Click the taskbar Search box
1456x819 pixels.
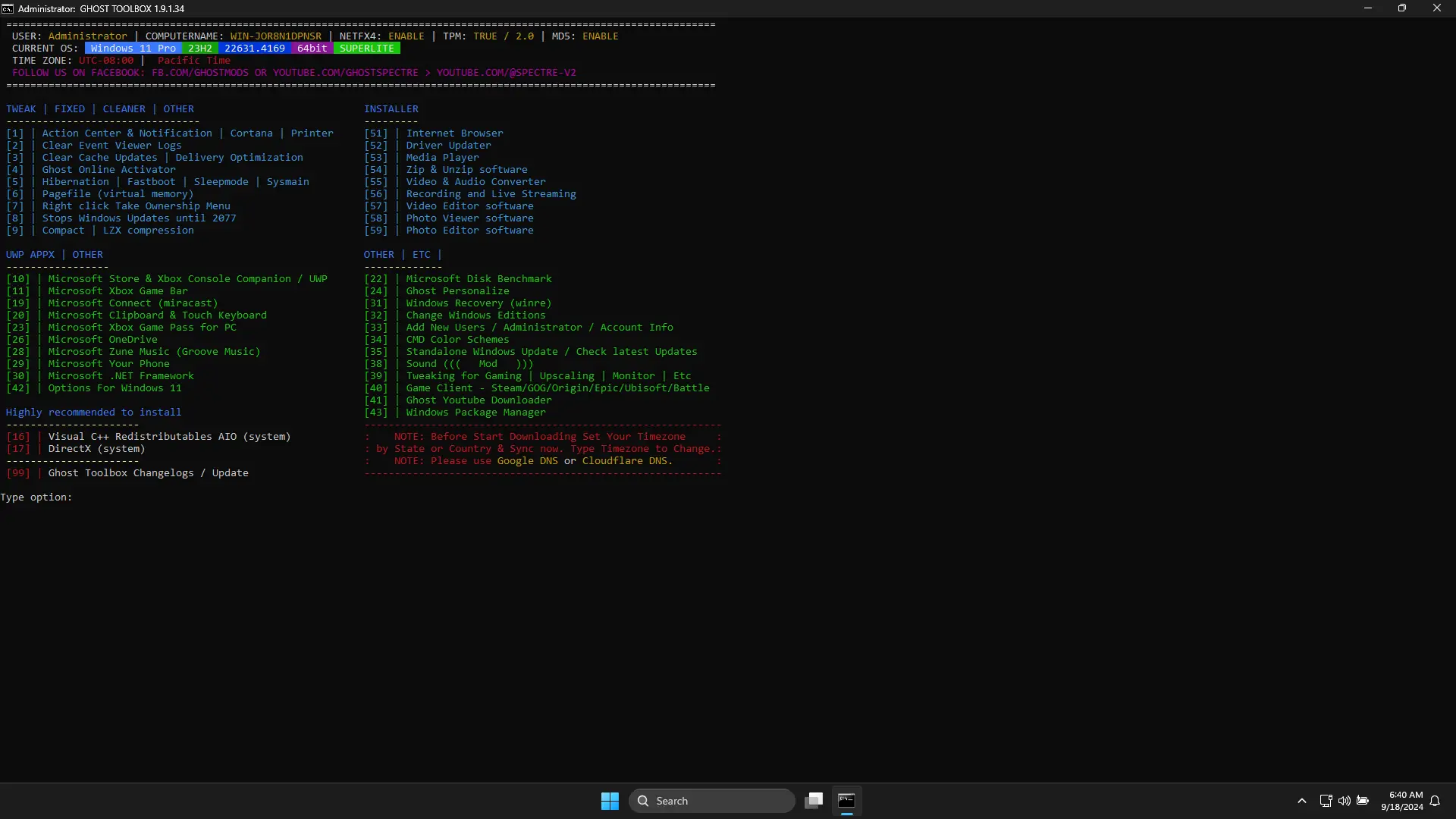tap(711, 801)
